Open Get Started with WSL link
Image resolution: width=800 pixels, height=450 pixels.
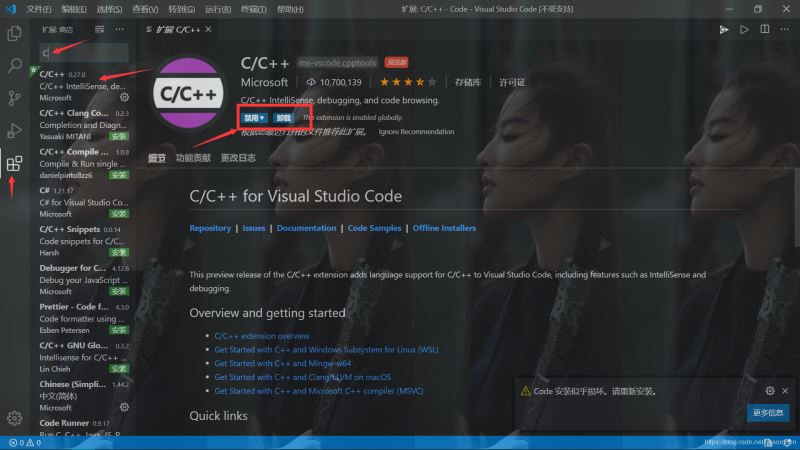(x=326, y=349)
